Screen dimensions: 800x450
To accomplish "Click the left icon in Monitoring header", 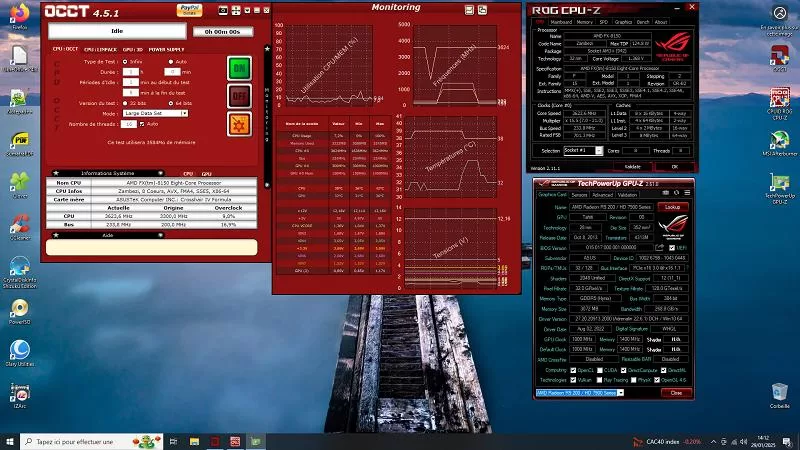I will [x=469, y=10].
